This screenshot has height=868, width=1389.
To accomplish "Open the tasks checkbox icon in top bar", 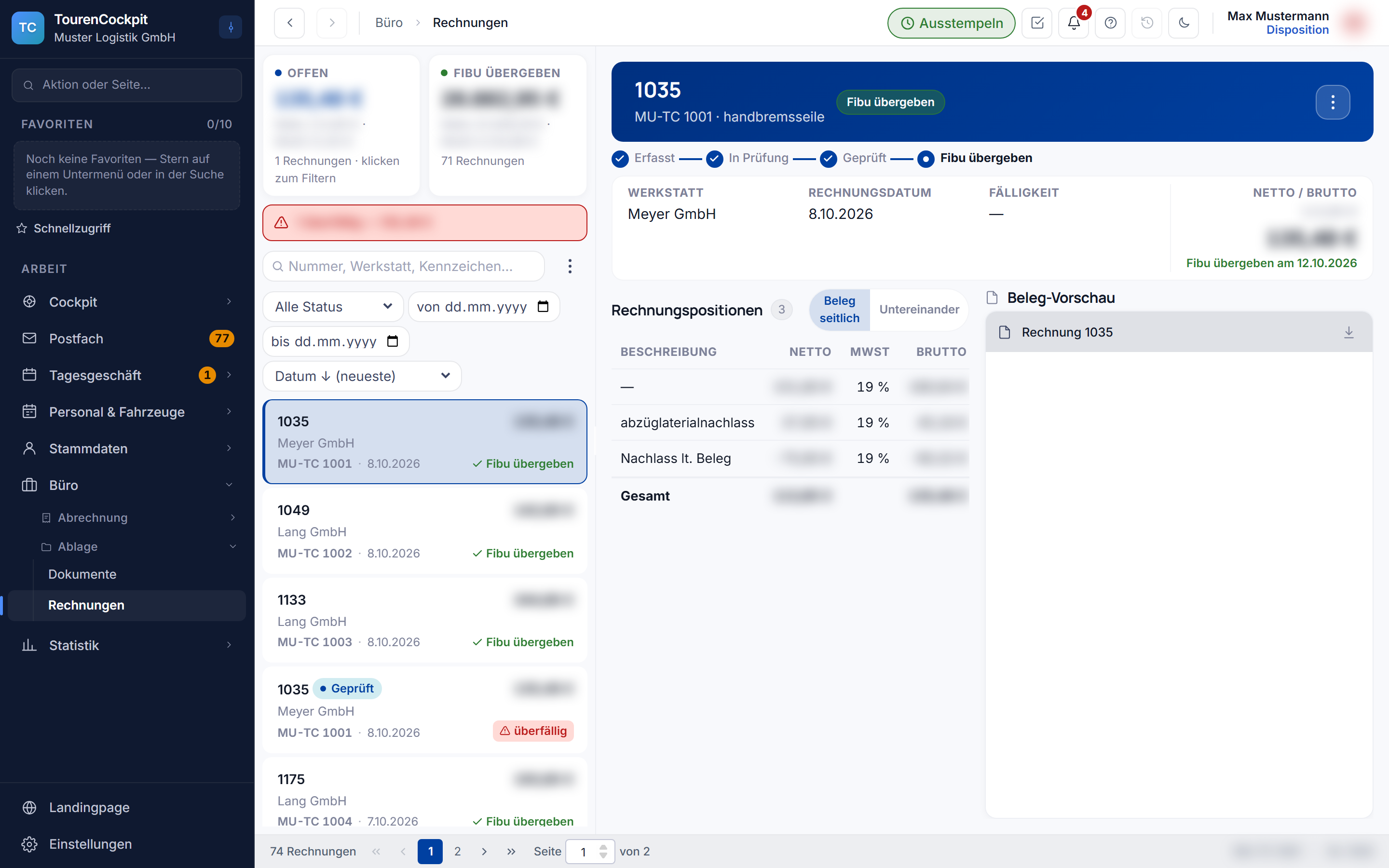I will [1036, 23].
